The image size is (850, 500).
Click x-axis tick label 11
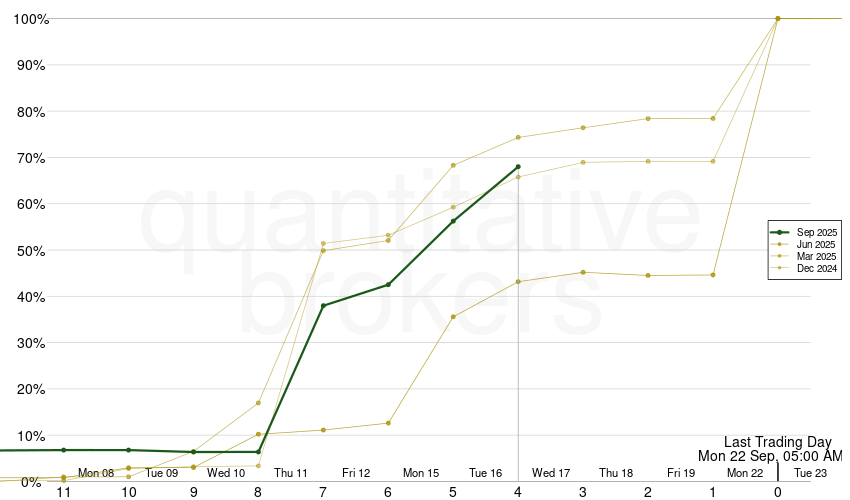tap(64, 492)
